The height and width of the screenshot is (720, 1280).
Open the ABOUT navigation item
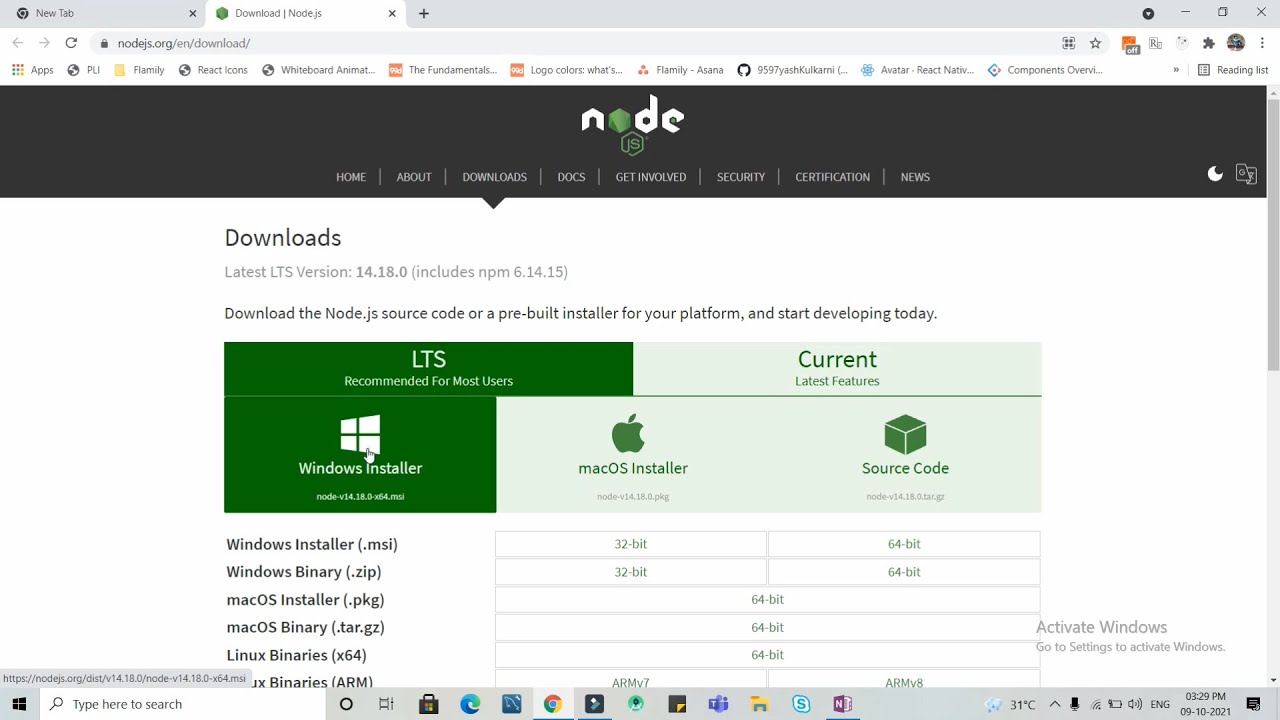[414, 177]
